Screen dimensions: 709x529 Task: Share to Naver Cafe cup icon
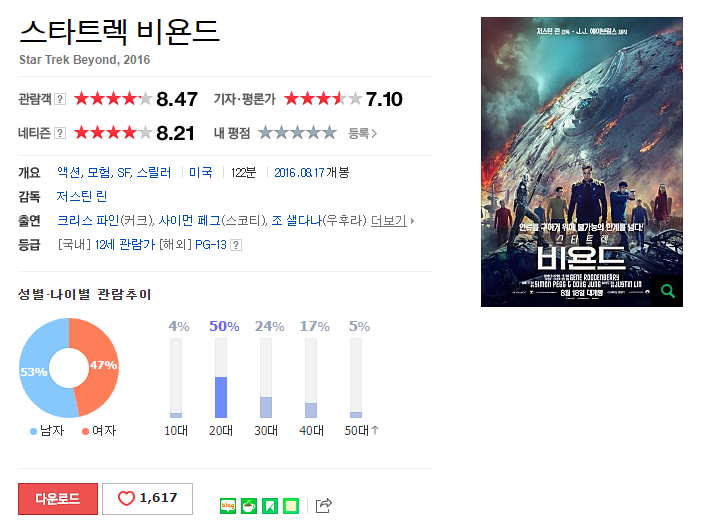click(x=249, y=505)
